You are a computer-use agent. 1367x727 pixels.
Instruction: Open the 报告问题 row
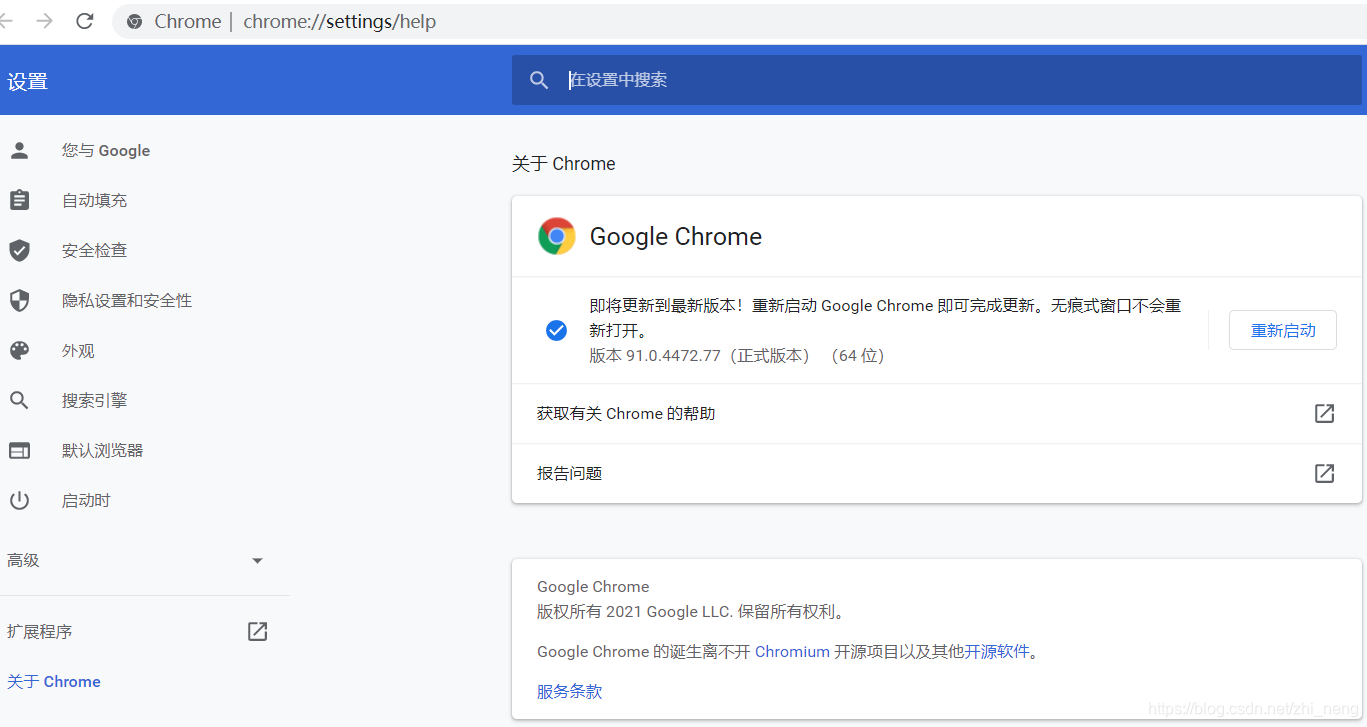pos(937,474)
